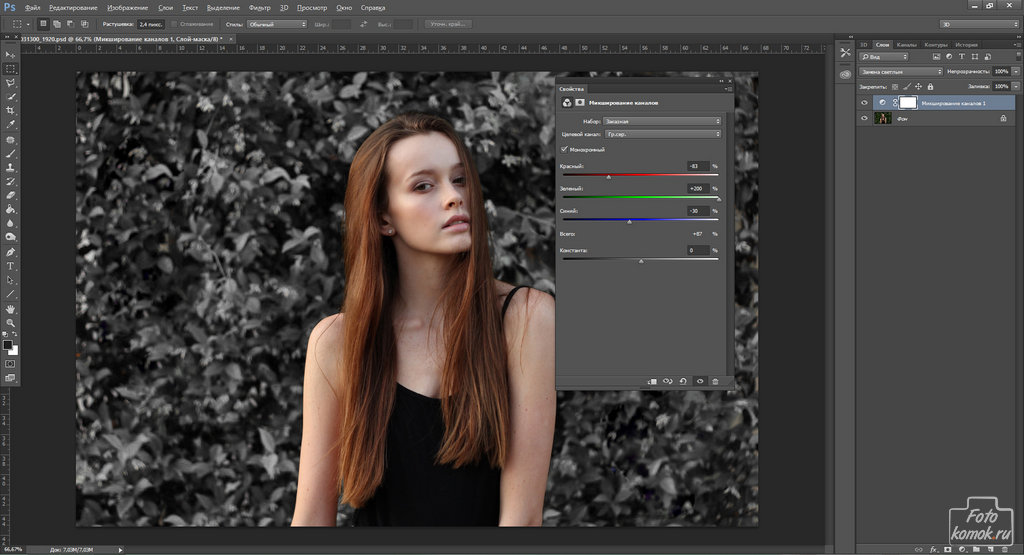The height and width of the screenshot is (555, 1024).
Task: Click the Константа slider handle
Action: tap(641, 261)
